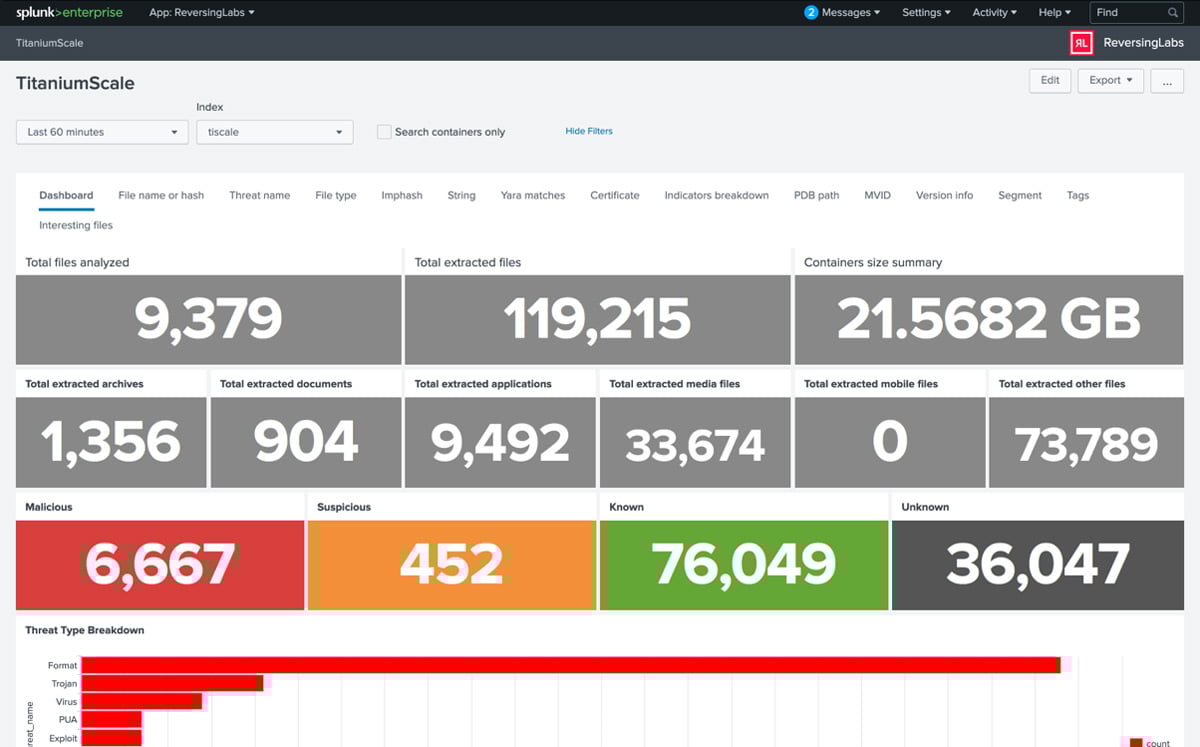
Task: Click the ReversingLabs RL logo icon
Action: (x=1081, y=43)
